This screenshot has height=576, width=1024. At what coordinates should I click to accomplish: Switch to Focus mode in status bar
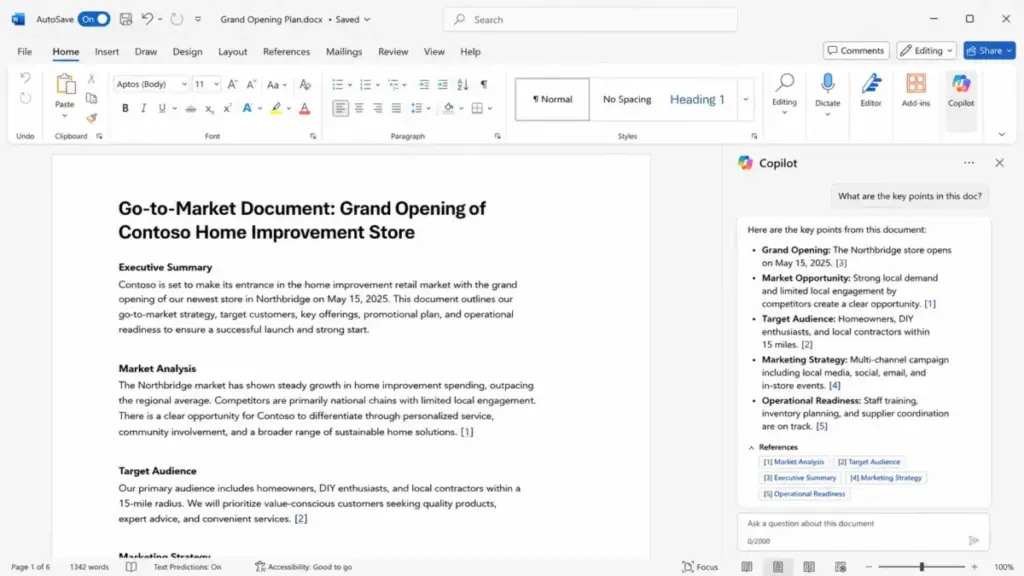coord(699,567)
